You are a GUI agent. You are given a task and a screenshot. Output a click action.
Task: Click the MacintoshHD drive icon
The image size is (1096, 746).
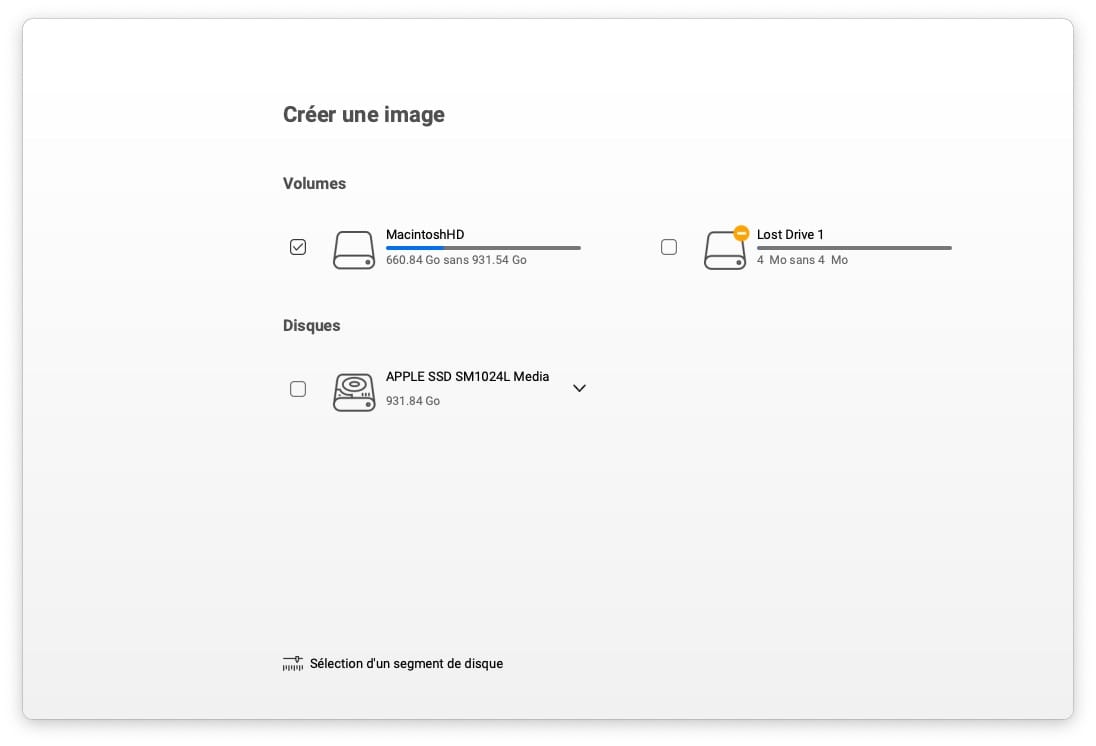pos(354,250)
